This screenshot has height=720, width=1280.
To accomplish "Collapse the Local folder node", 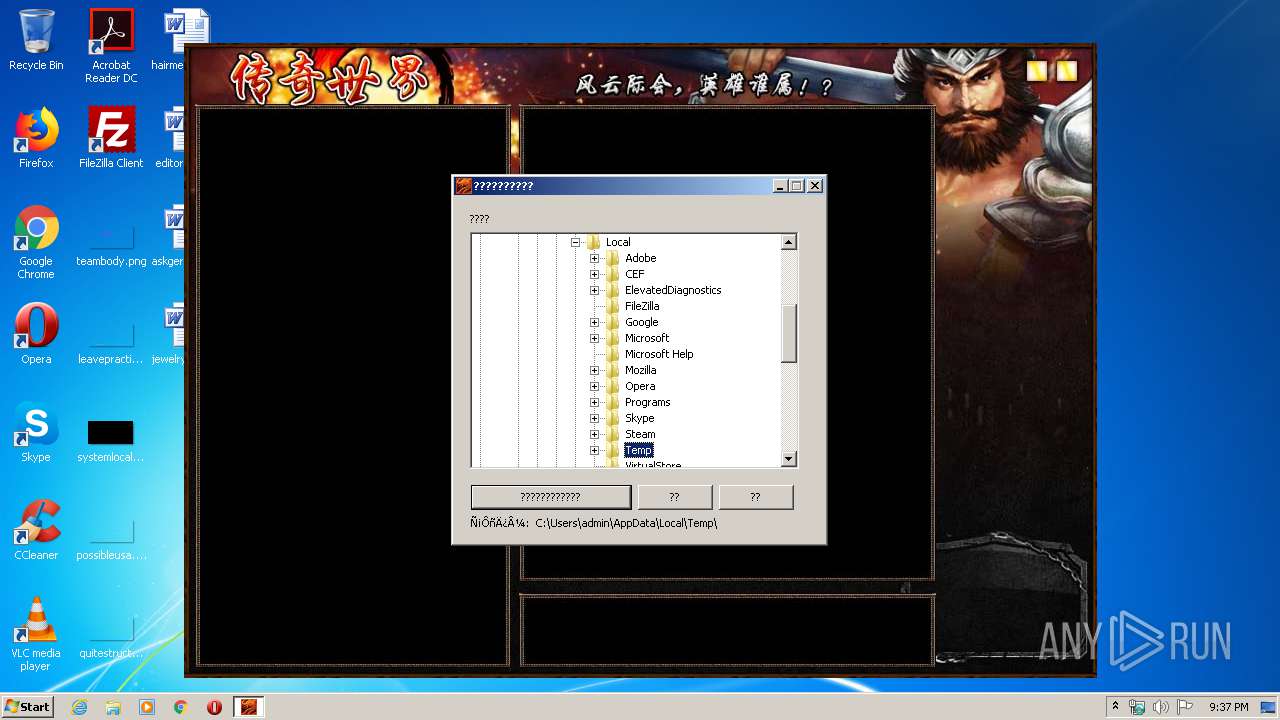I will click(575, 242).
